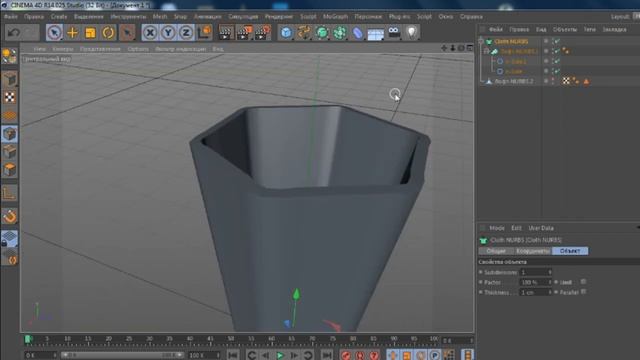Toggle the Parallel checkbox
The height and width of the screenshot is (360, 640).
pyautogui.click(x=584, y=292)
